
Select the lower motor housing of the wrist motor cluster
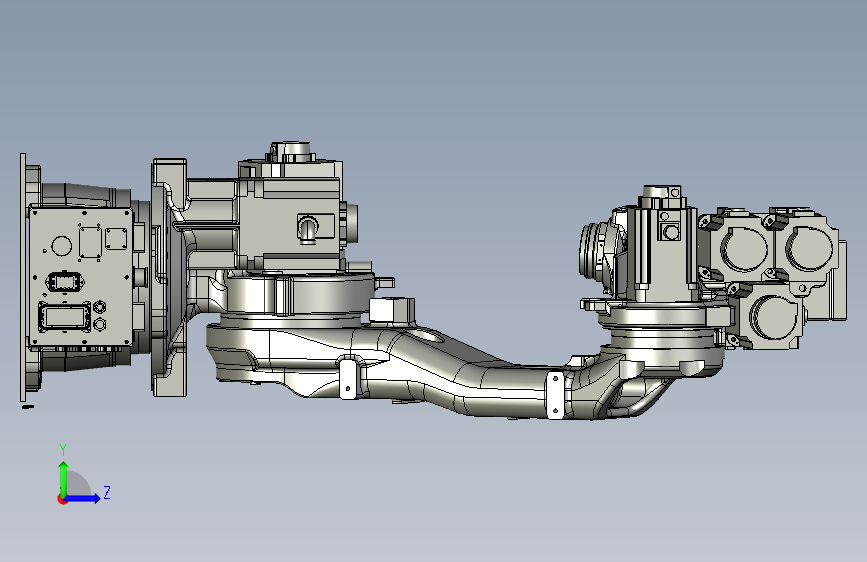pos(769,317)
